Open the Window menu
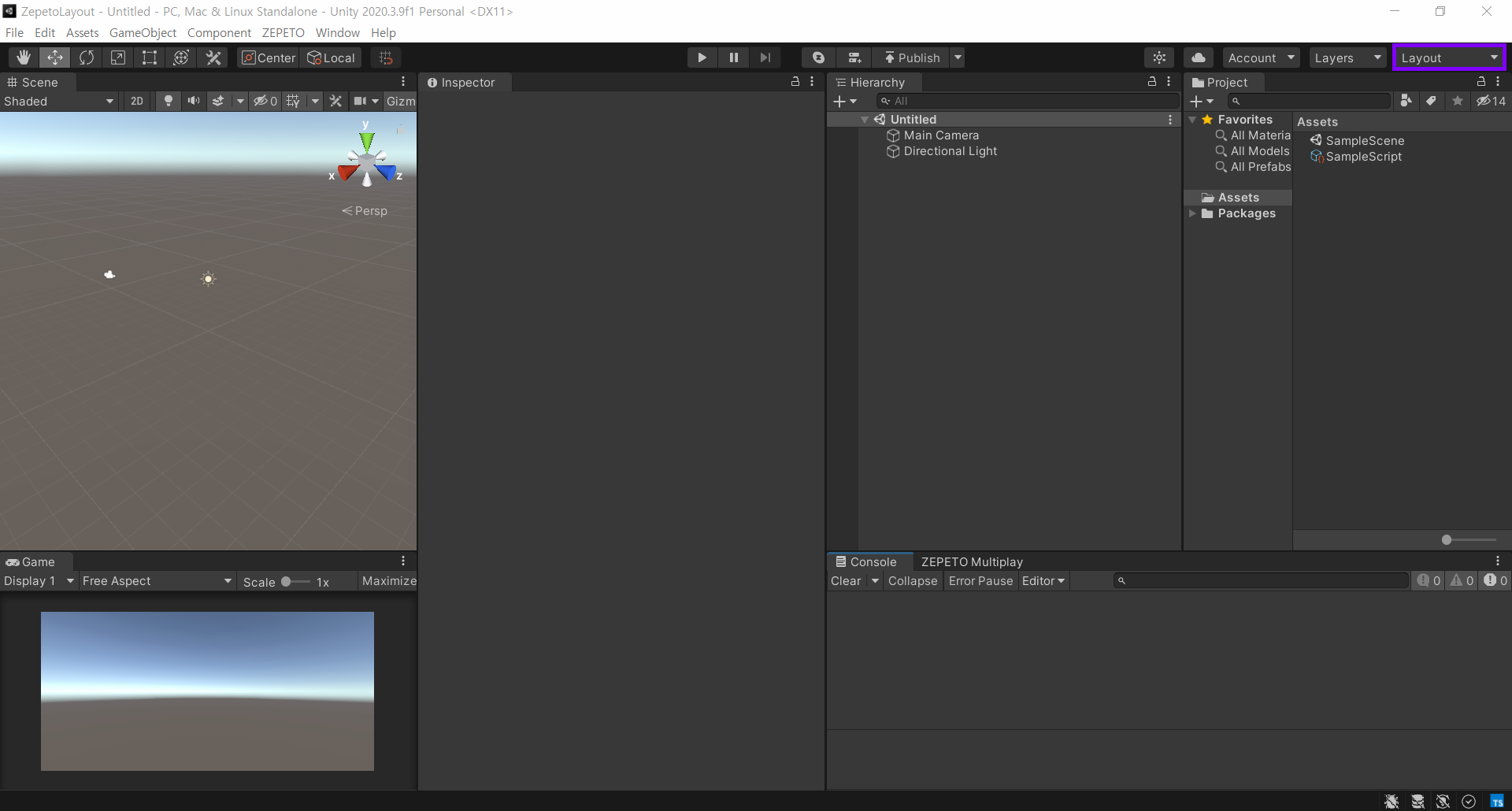The height and width of the screenshot is (811, 1512). pyautogui.click(x=337, y=32)
